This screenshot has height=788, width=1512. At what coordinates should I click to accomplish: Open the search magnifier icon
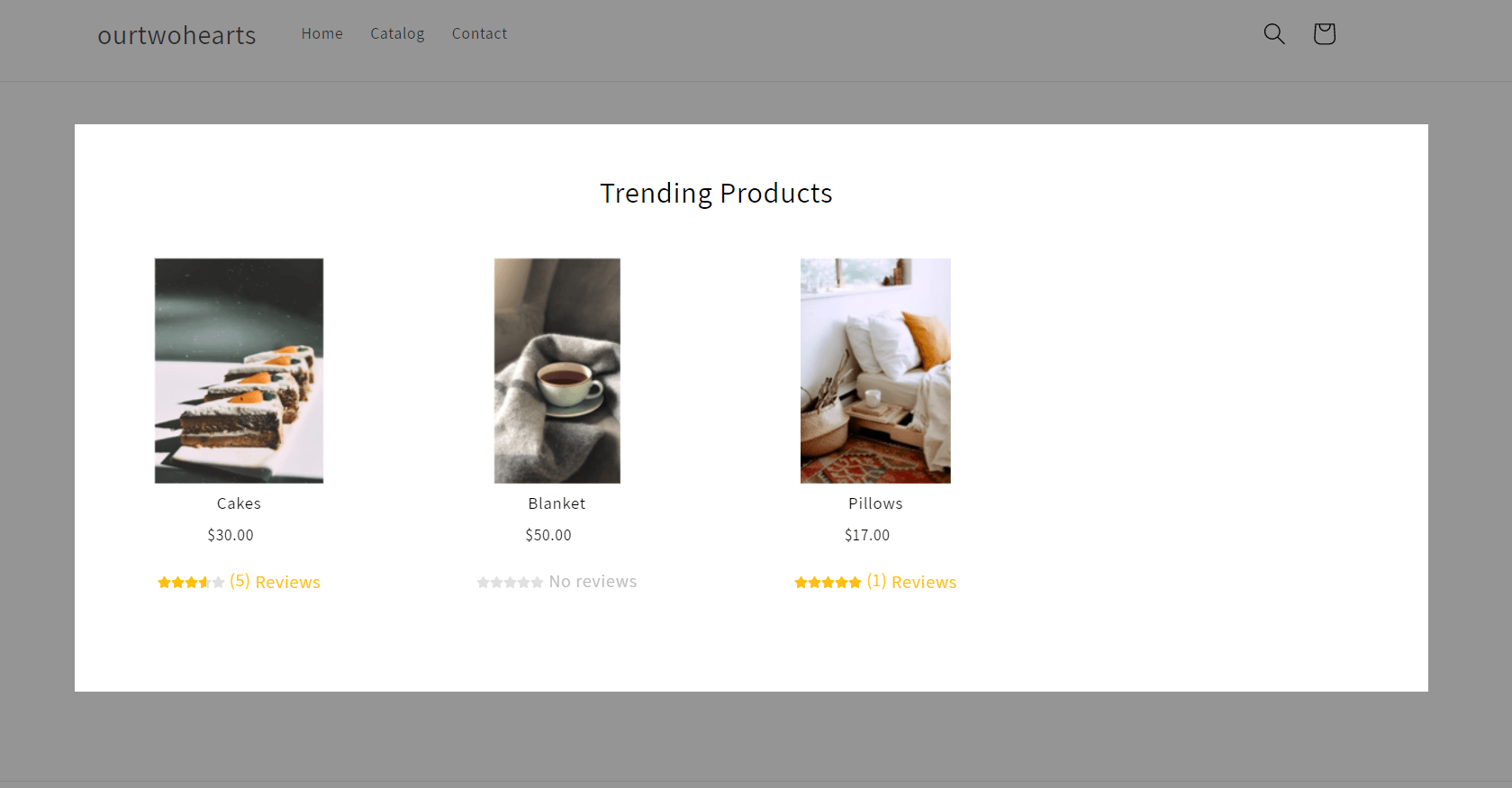click(x=1274, y=34)
